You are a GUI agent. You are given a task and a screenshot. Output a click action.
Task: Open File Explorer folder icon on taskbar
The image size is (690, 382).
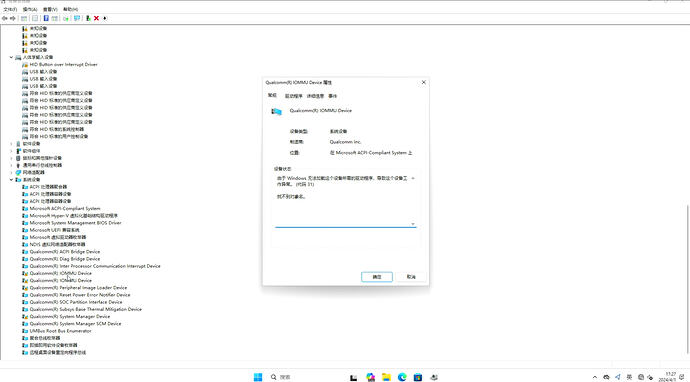[386, 377]
